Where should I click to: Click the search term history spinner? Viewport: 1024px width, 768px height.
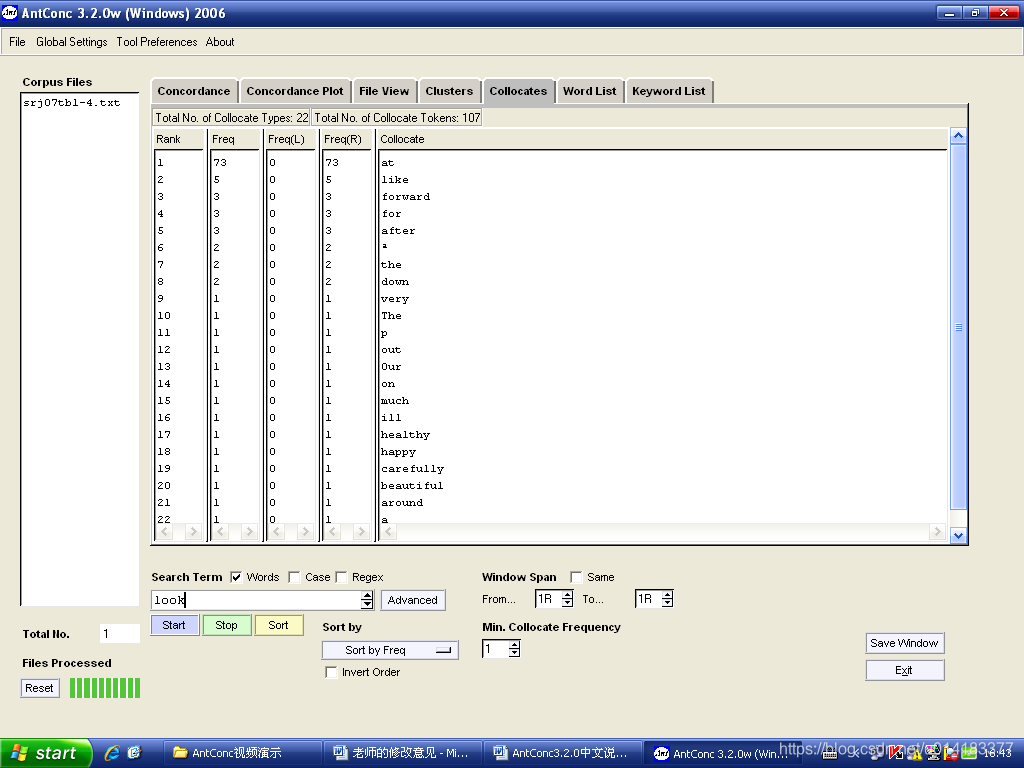coord(367,600)
